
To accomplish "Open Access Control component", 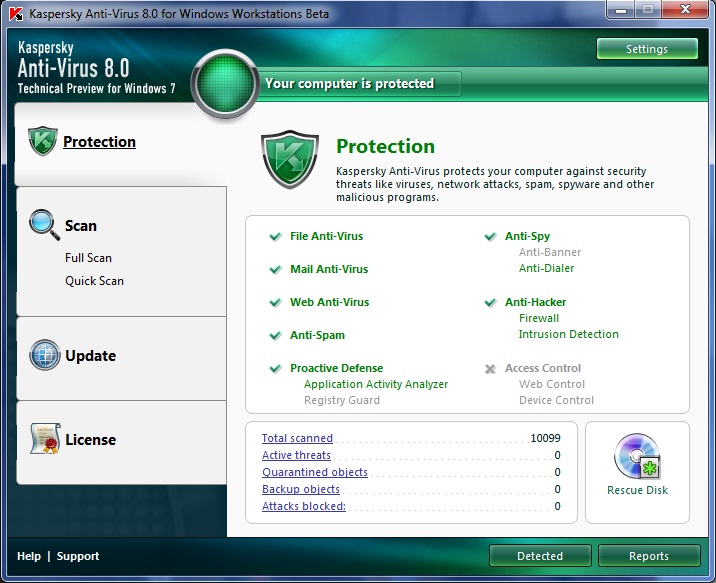I will pyautogui.click(x=542, y=368).
